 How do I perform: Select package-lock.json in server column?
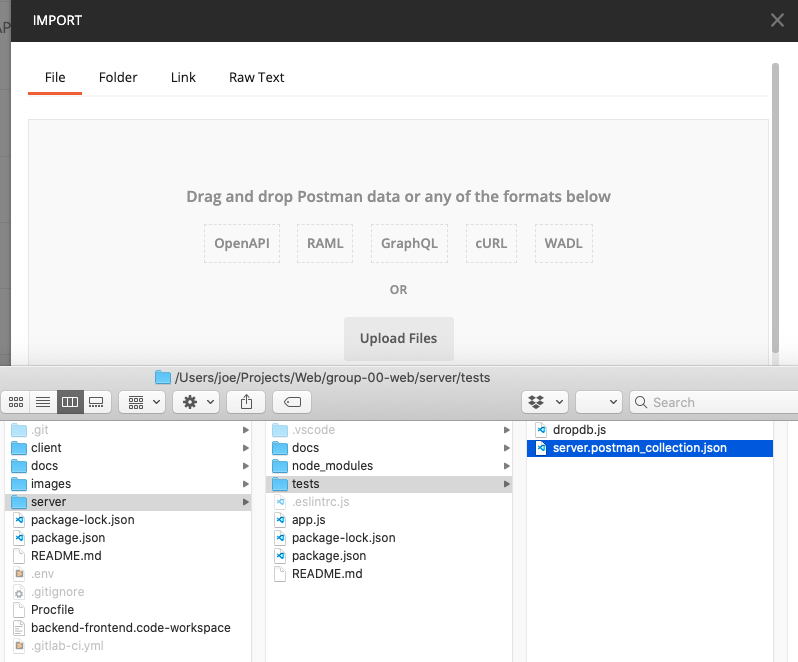coord(389,537)
